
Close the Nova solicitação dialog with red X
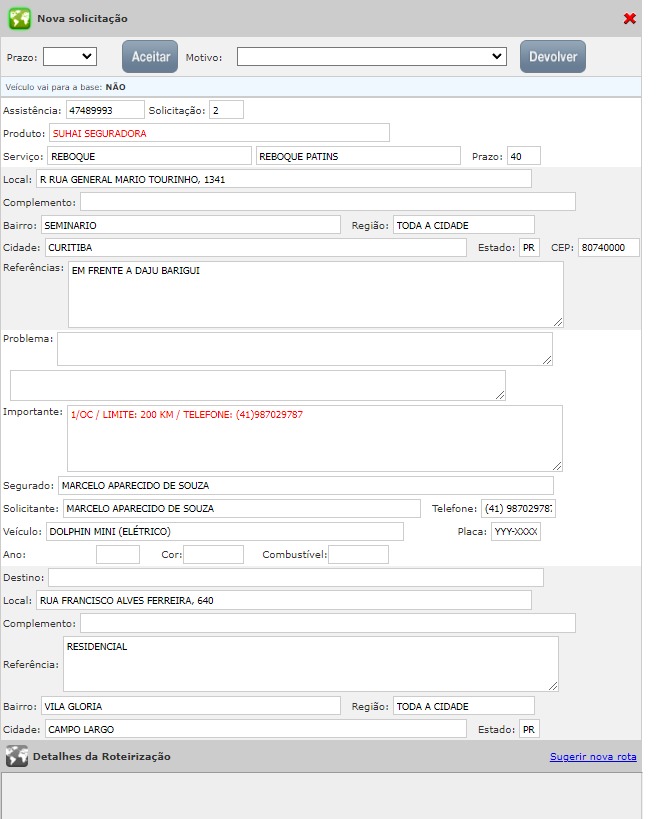[629, 19]
